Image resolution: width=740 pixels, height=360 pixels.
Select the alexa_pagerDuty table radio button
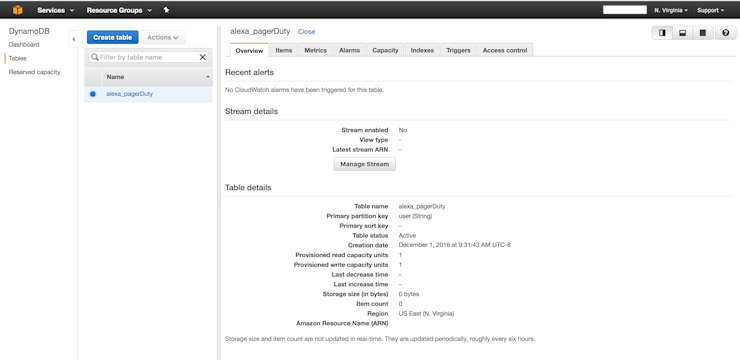pyautogui.click(x=92, y=94)
